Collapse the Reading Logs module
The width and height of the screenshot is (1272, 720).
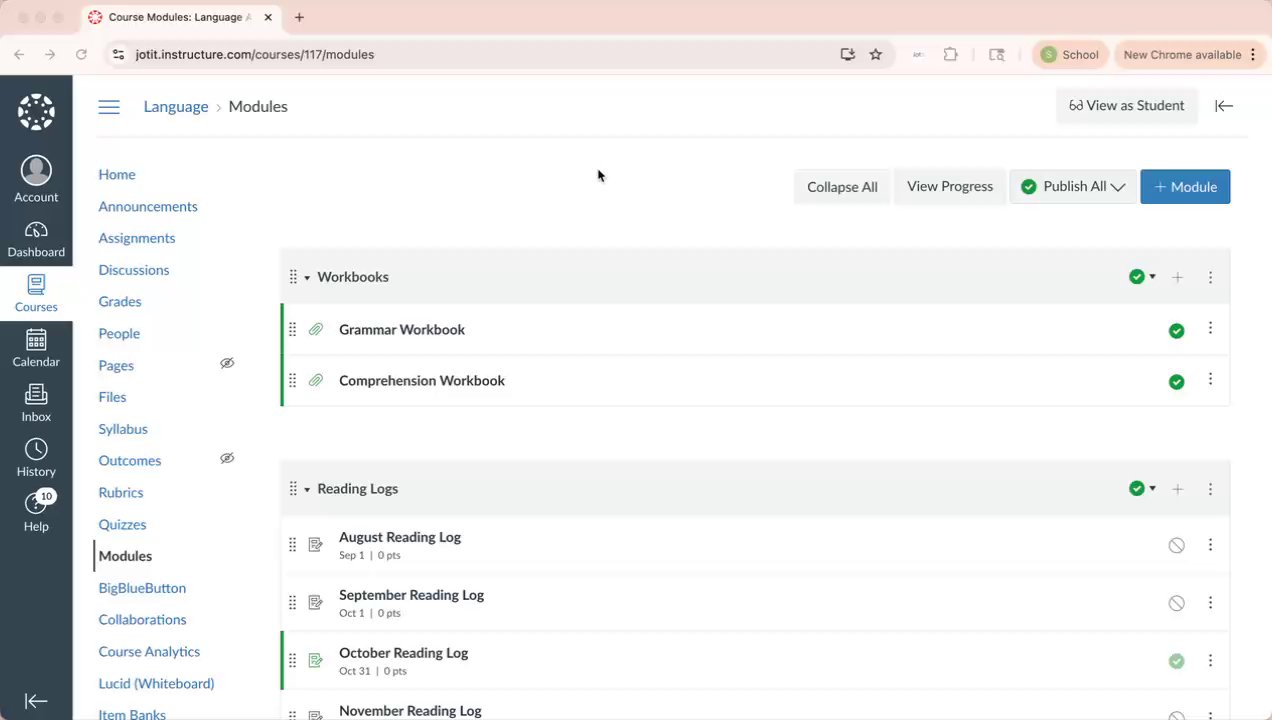pyautogui.click(x=307, y=490)
